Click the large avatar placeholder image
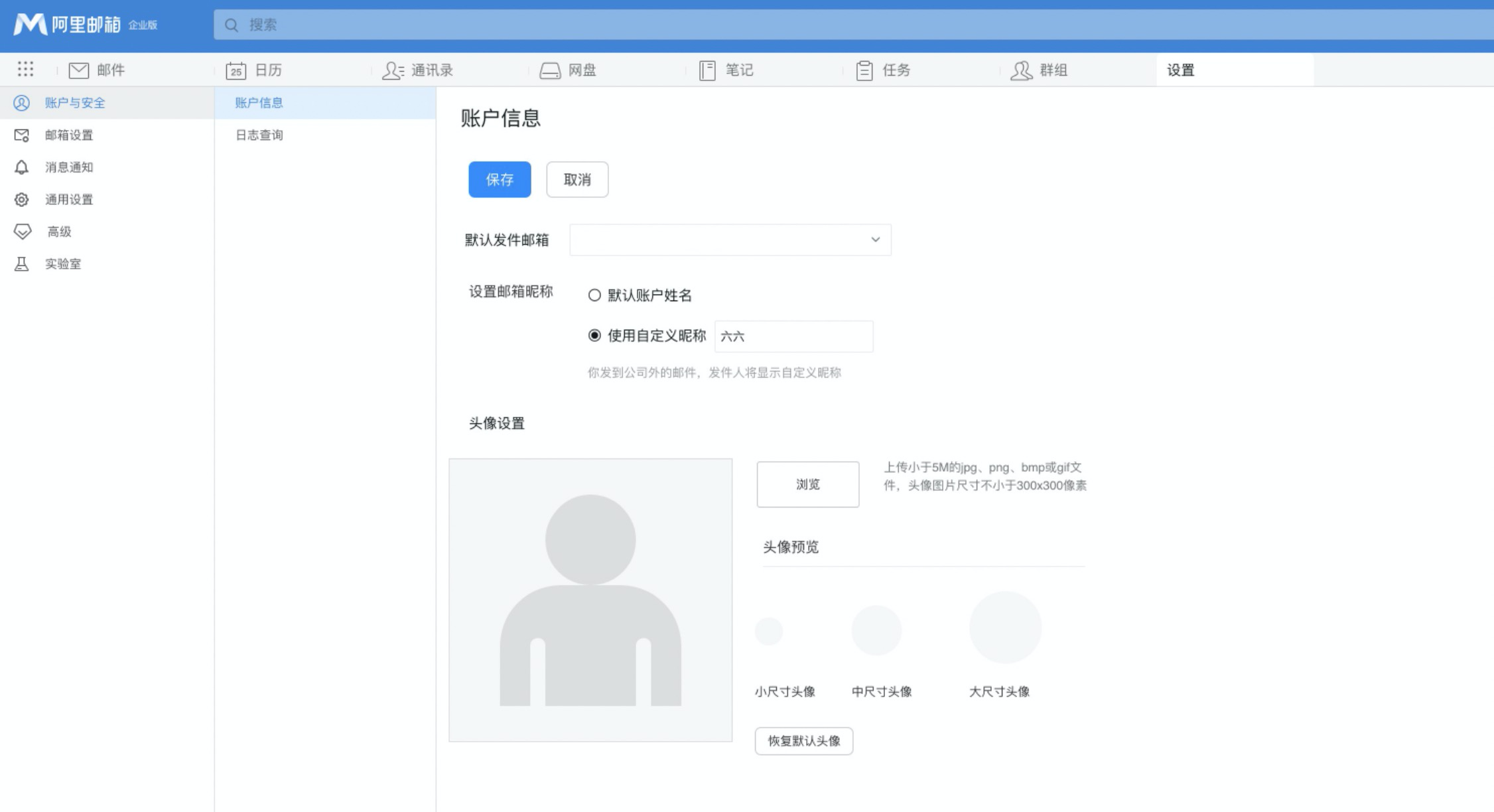 coord(590,600)
